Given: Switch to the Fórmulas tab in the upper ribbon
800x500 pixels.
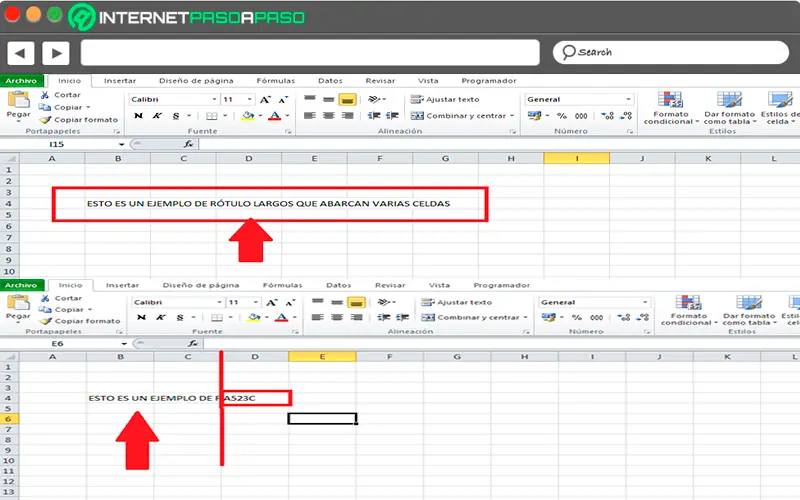Looking at the screenshot, I should click(276, 81).
